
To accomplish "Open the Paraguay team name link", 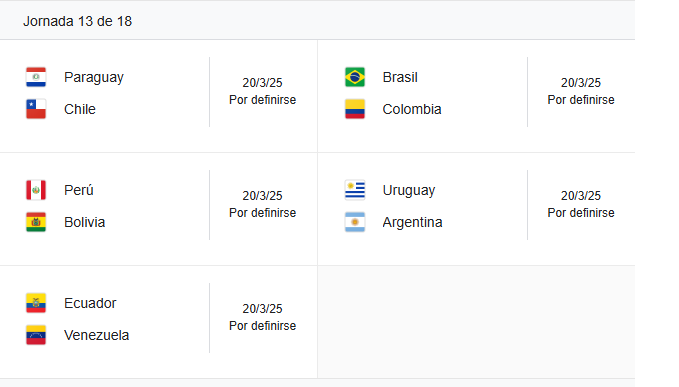I will (94, 77).
